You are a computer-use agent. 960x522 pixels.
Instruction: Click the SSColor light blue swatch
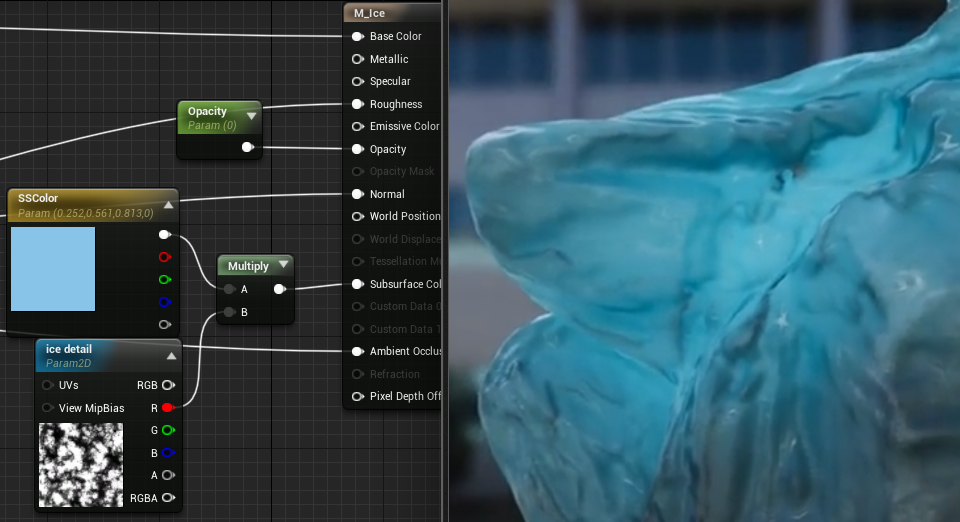point(53,269)
